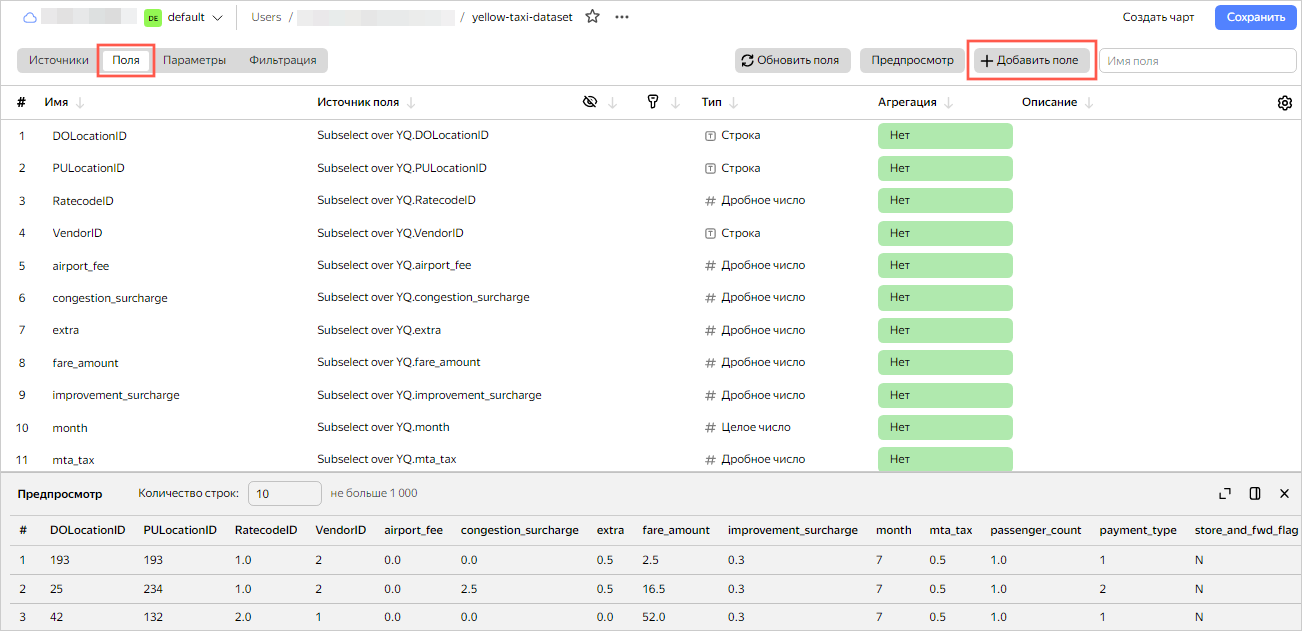Switch to the Источники tab
1302x631 pixels.
click(x=59, y=60)
